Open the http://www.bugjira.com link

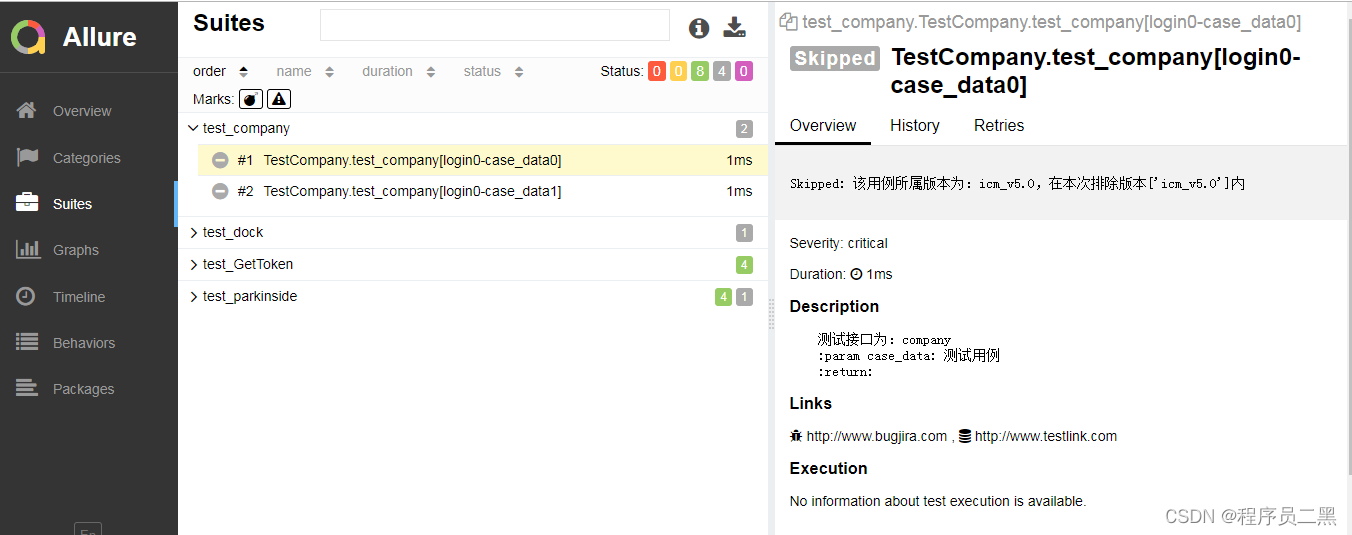[877, 436]
